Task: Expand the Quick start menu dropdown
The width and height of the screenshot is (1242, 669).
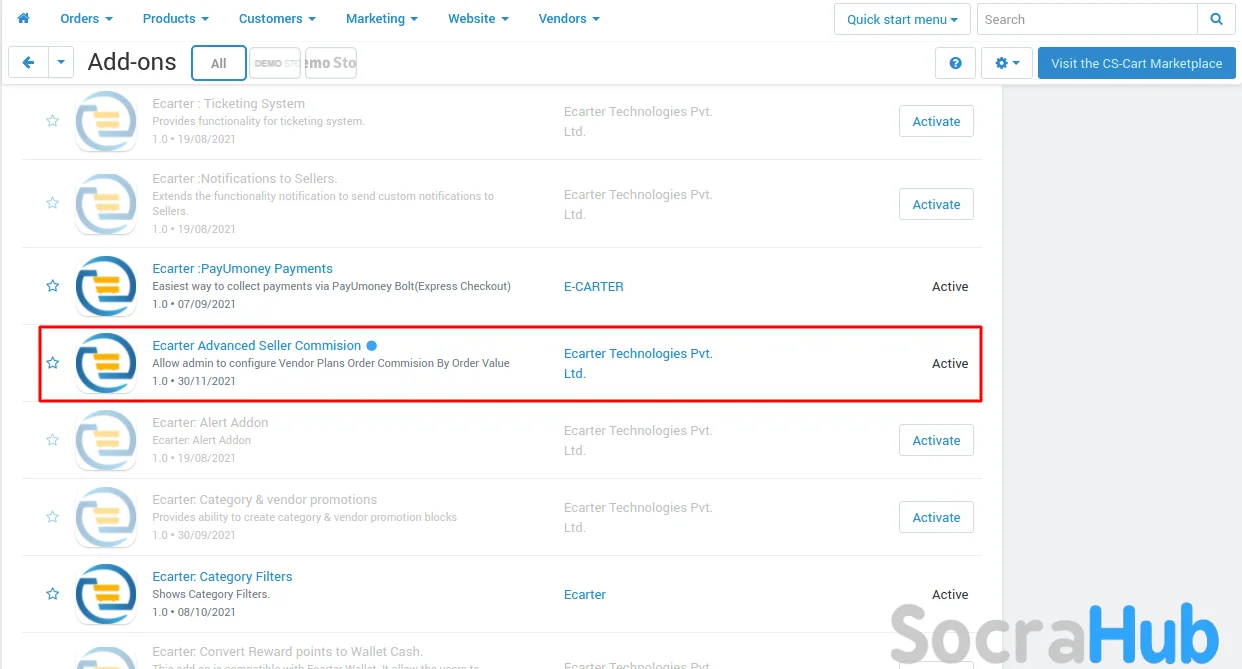Action: 902,19
